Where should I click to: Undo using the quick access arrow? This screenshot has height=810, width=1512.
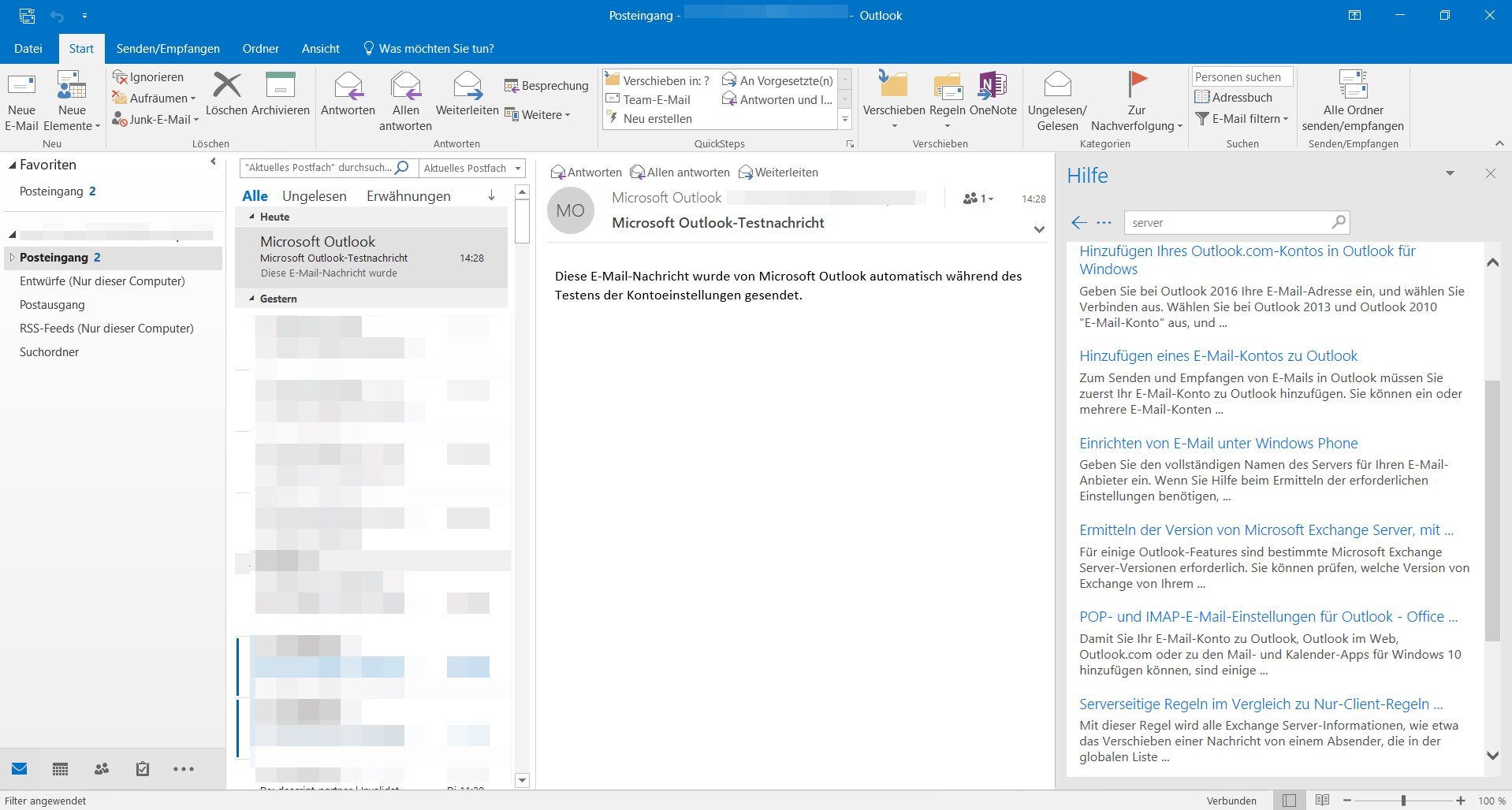click(x=58, y=16)
